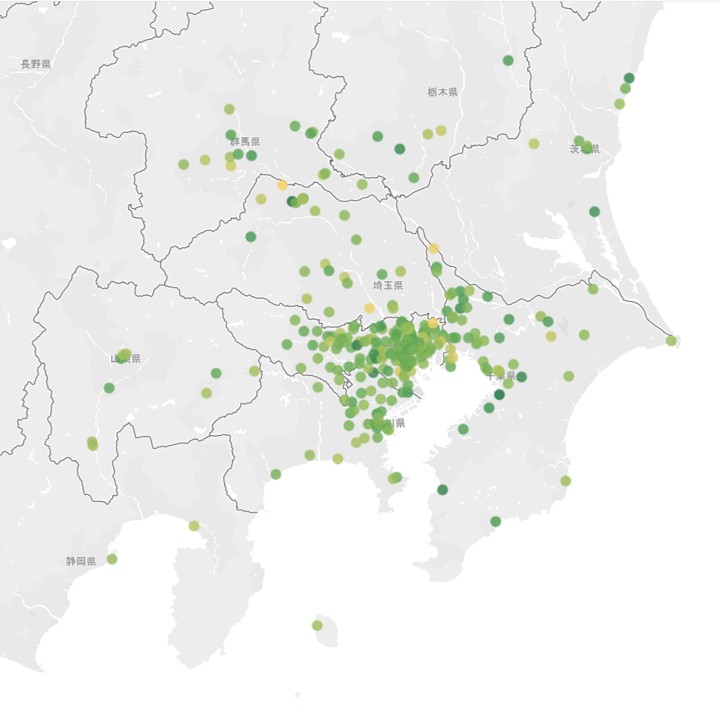
Task: Click the data point on Izu Oshima island
Action: (317, 625)
